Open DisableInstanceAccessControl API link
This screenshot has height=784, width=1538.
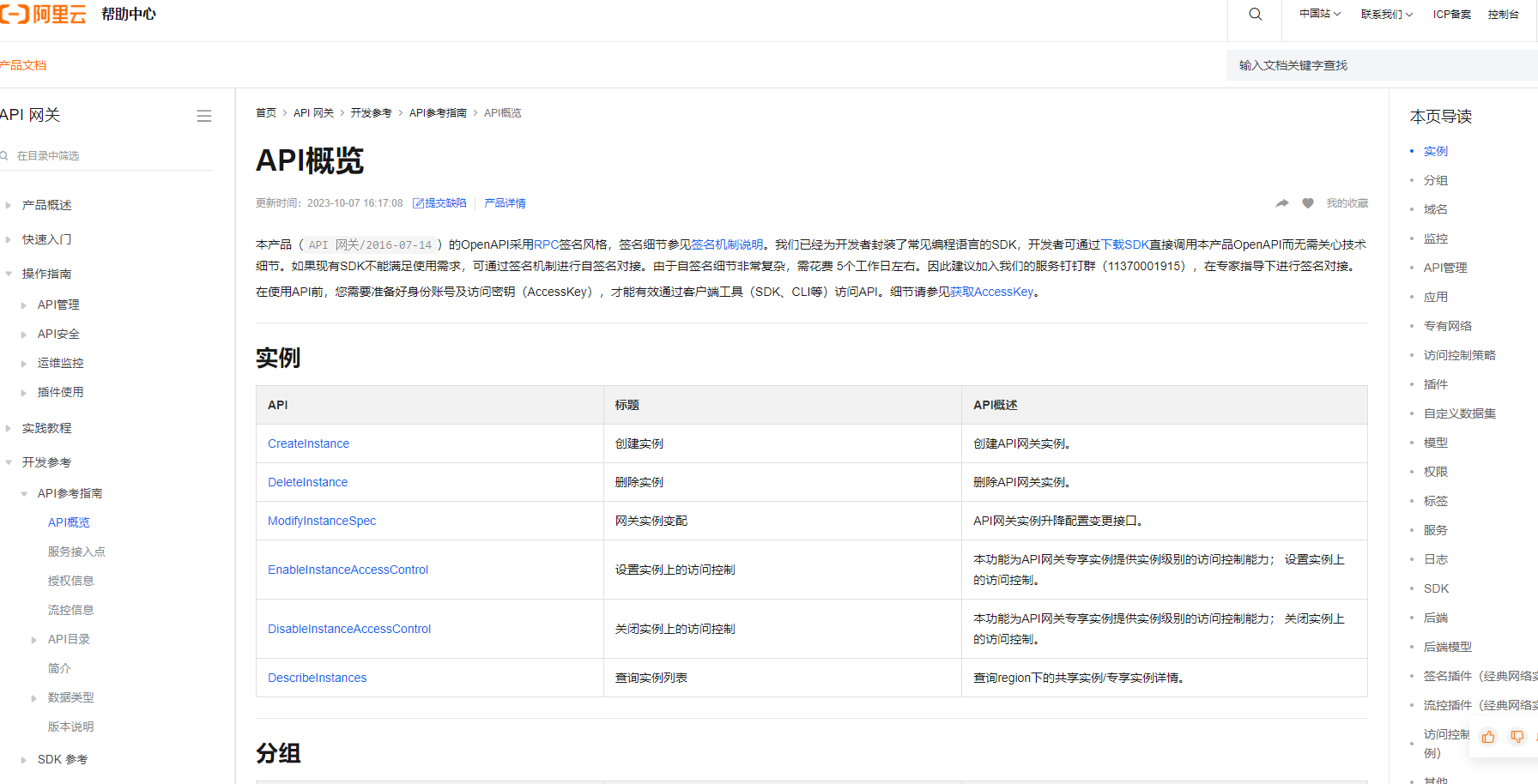[x=349, y=629]
